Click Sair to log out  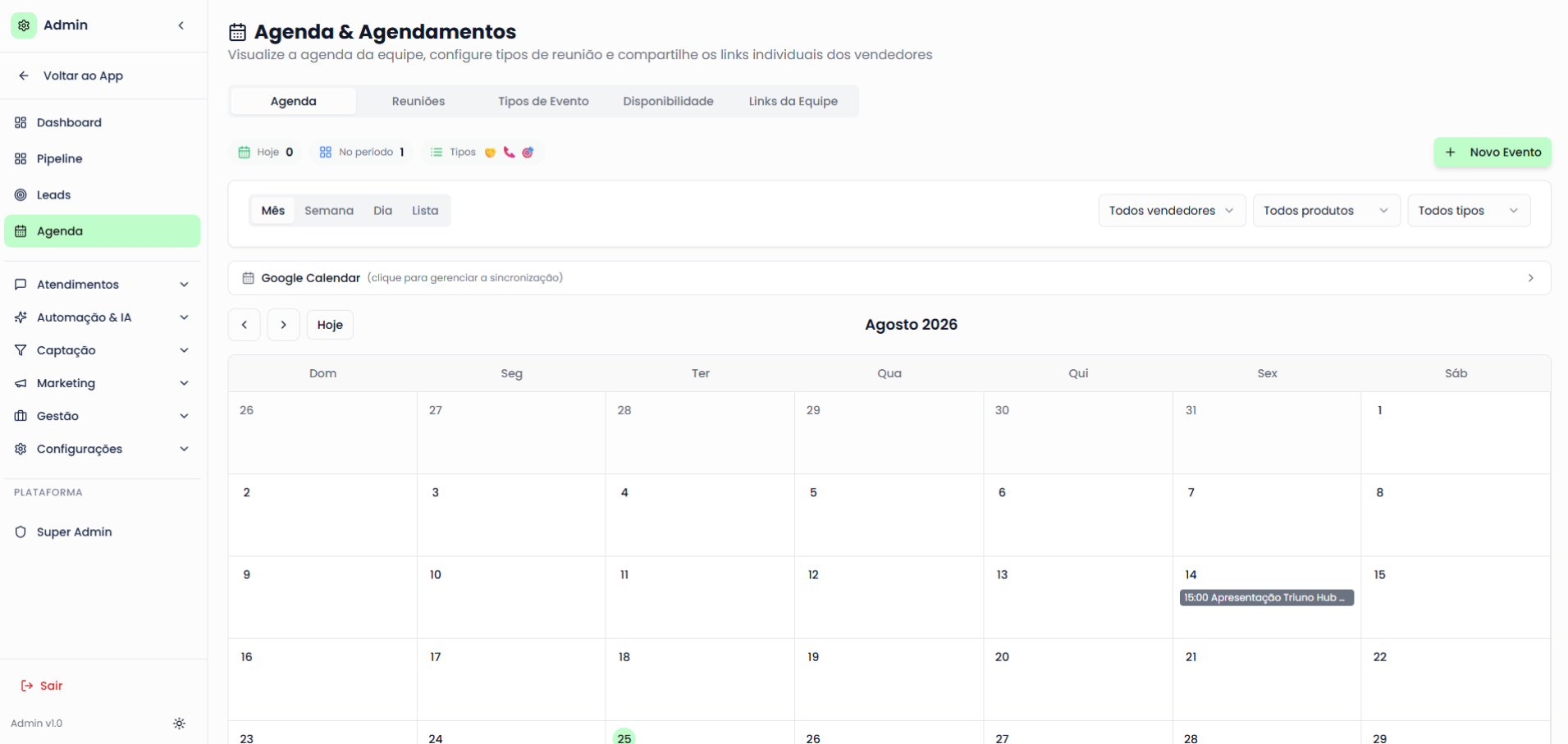42,686
